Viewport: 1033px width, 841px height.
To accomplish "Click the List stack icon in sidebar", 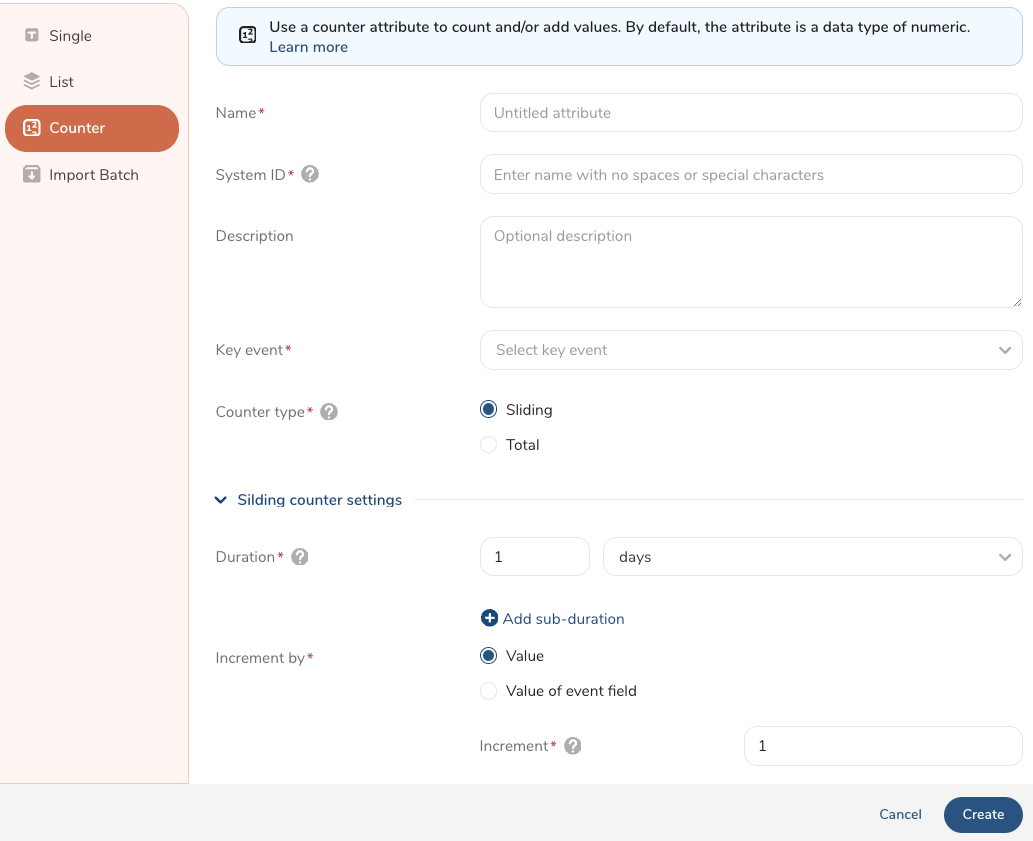I will (32, 82).
